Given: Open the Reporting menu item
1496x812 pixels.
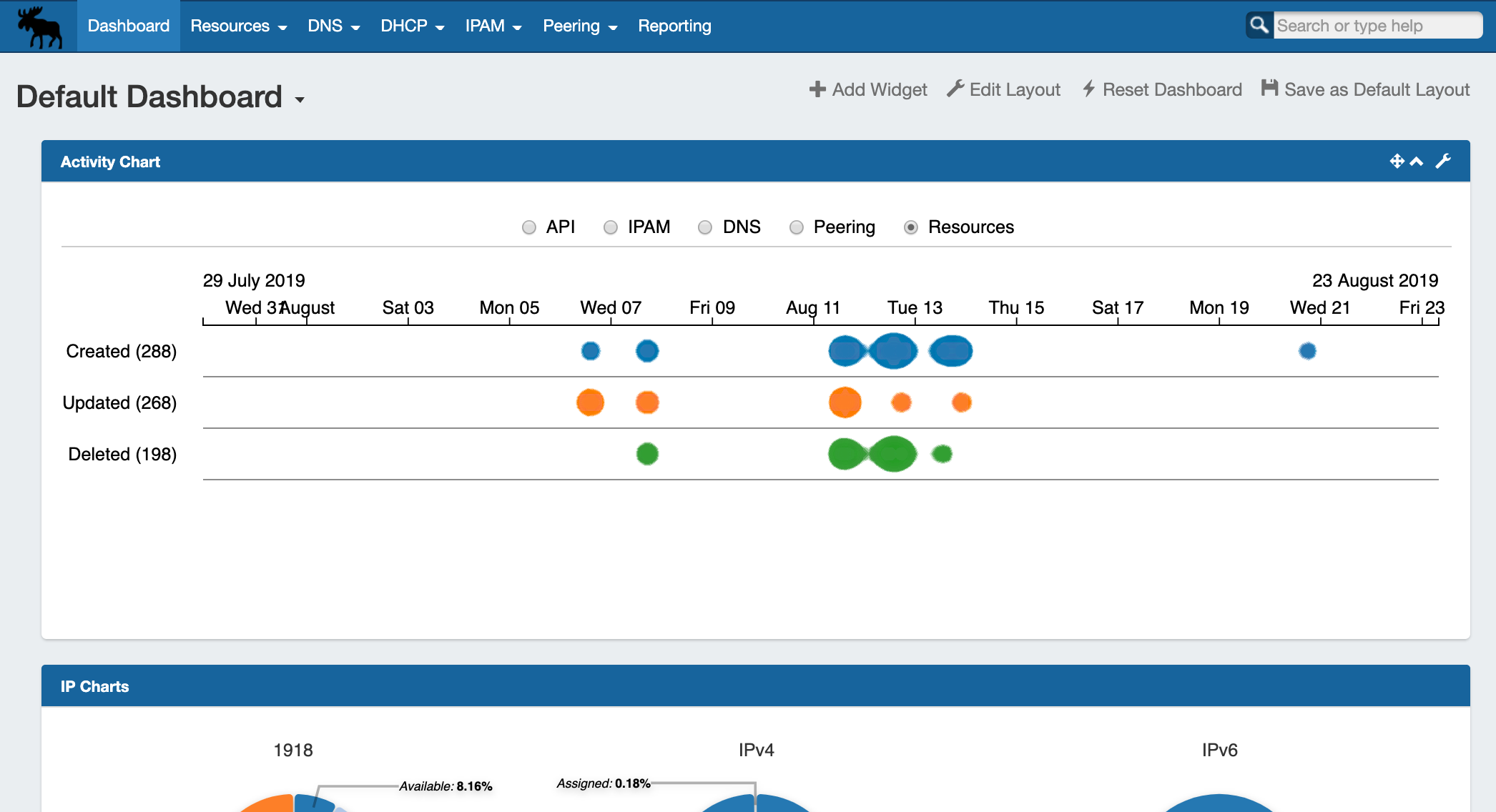Looking at the screenshot, I should tap(674, 26).
